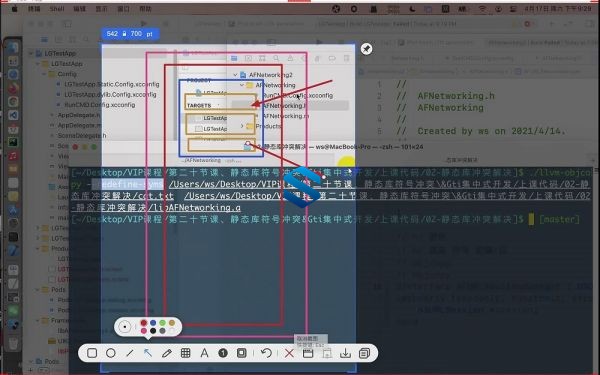Collapse the LGTestApp root project
The image size is (600, 375).
[31, 53]
